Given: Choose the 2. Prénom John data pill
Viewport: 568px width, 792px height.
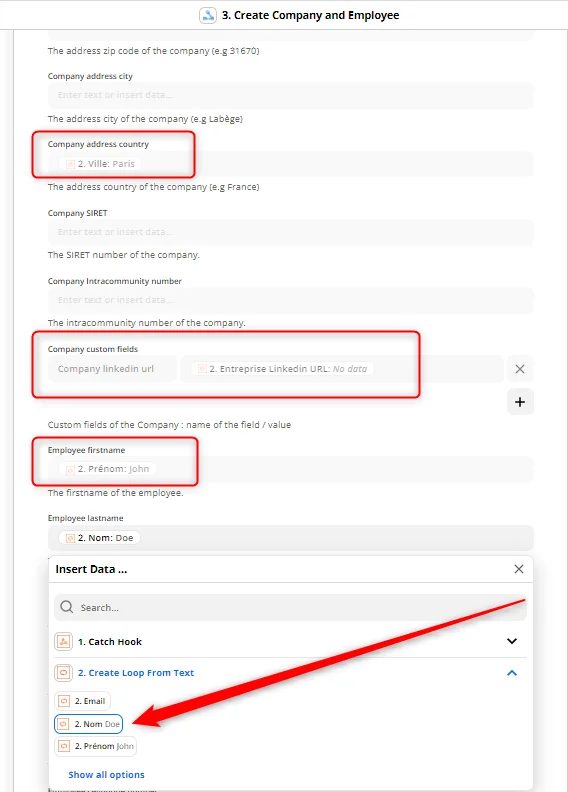Looking at the screenshot, I should pyautogui.click(x=95, y=746).
